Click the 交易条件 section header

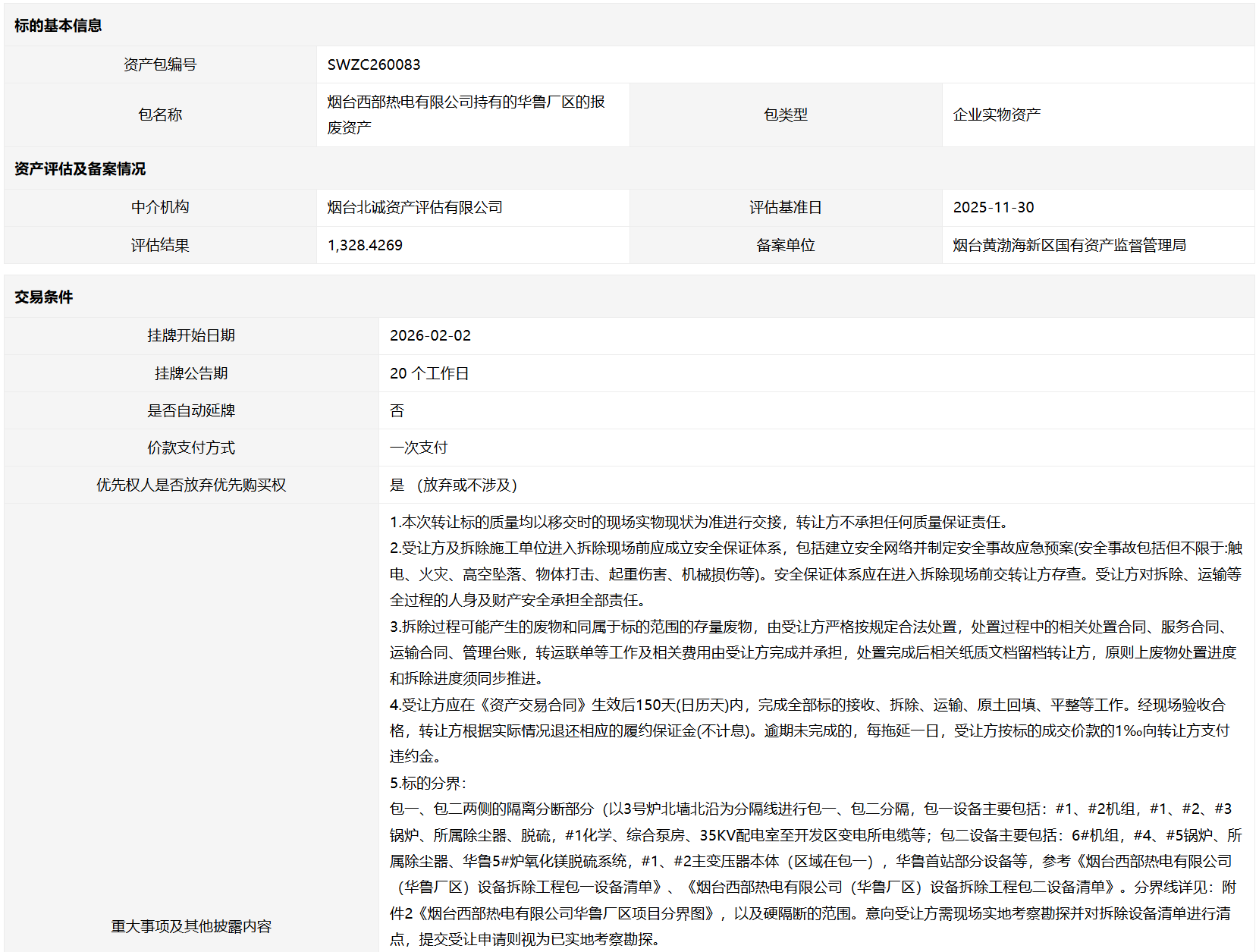(44, 297)
